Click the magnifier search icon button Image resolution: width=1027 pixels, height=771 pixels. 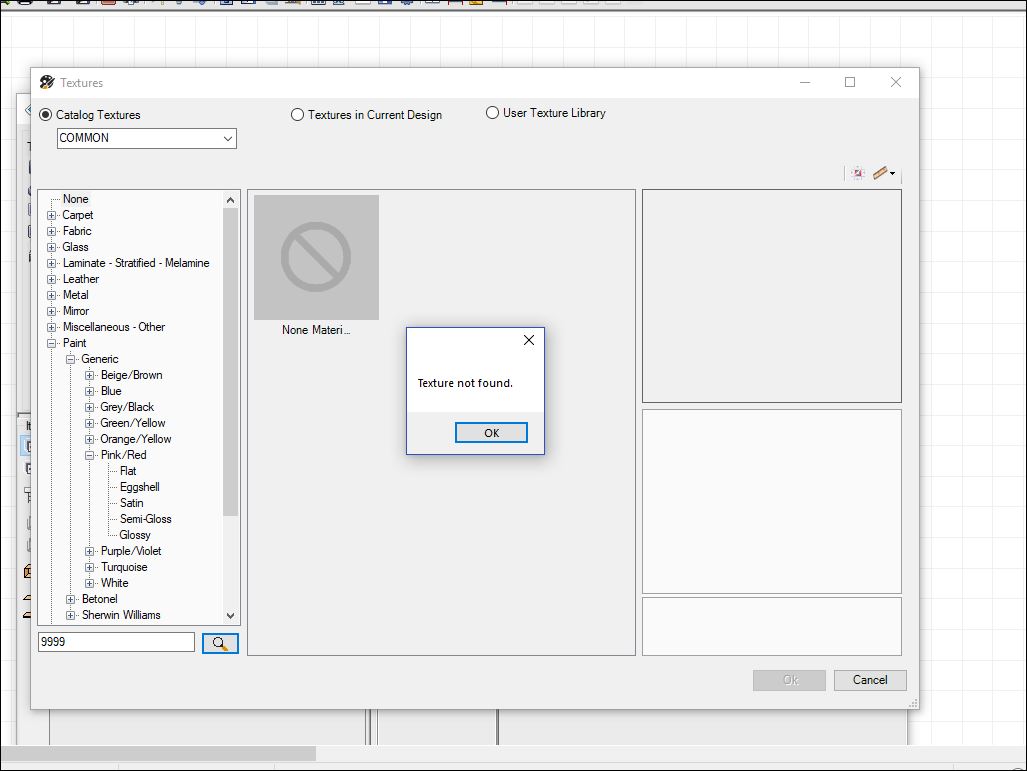220,643
